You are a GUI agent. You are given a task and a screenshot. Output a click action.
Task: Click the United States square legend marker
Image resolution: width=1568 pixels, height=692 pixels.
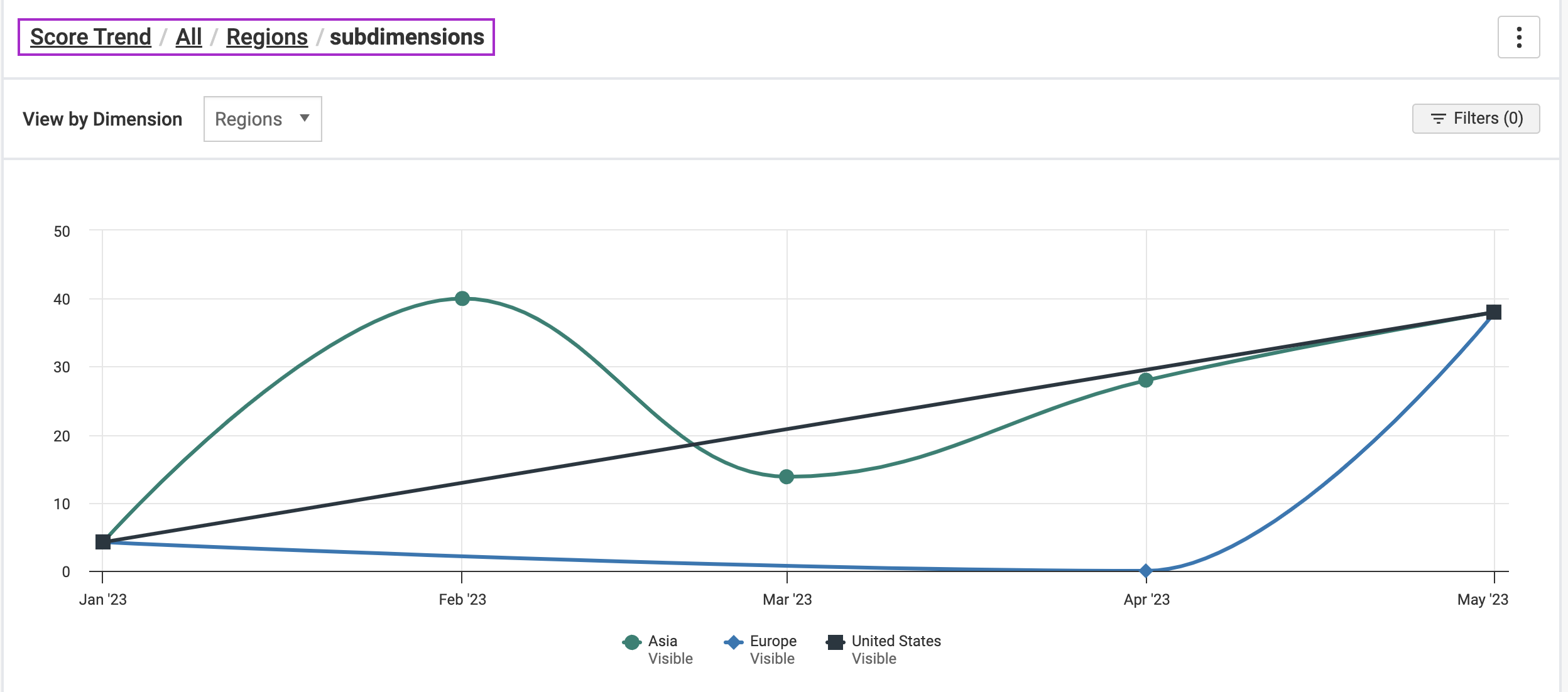[836, 642]
